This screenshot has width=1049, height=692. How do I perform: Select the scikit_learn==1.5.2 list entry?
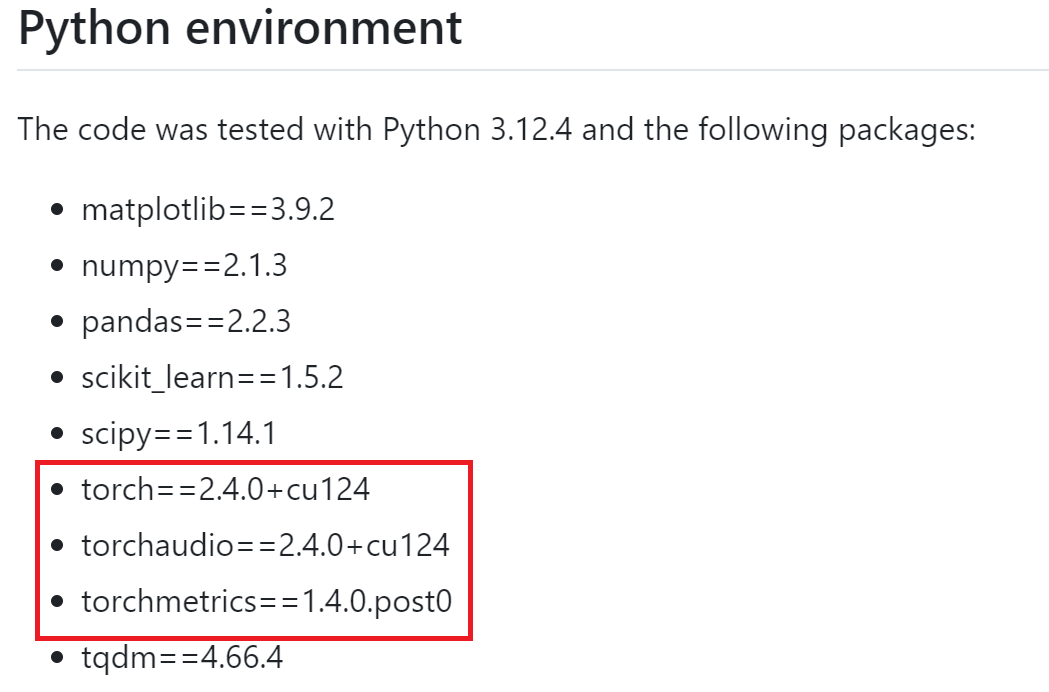[212, 377]
